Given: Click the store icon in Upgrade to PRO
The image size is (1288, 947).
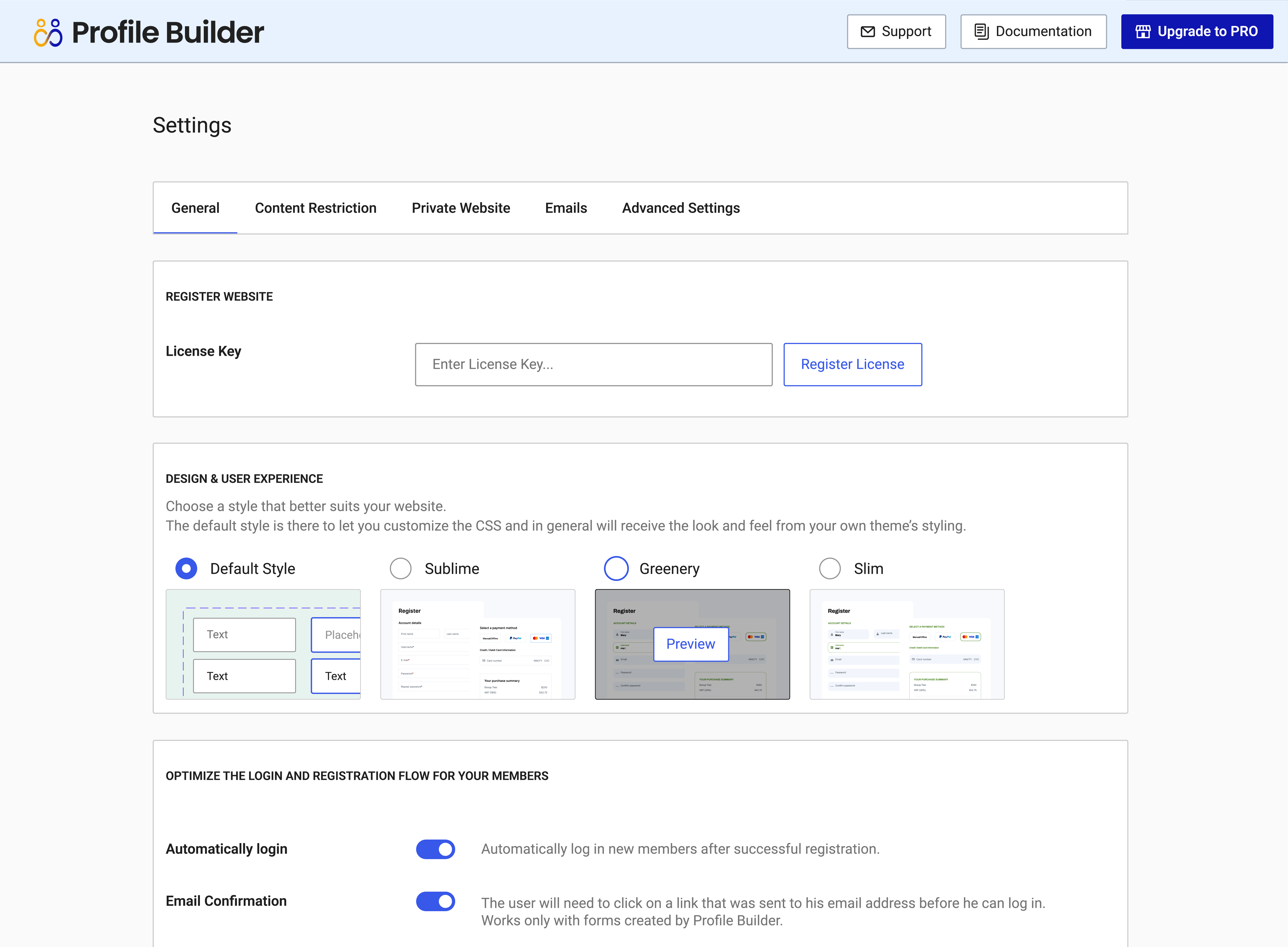Looking at the screenshot, I should click(1143, 31).
